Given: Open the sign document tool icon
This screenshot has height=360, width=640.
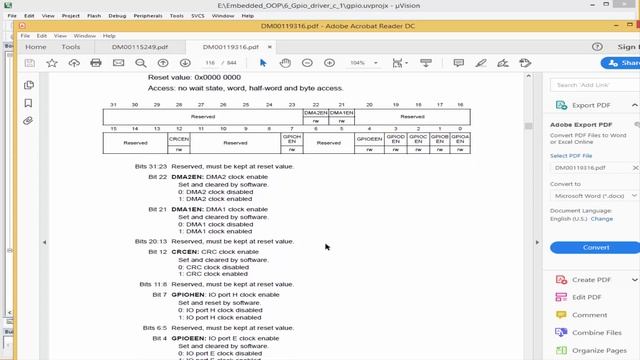Looking at the screenshot, I should 503,63.
